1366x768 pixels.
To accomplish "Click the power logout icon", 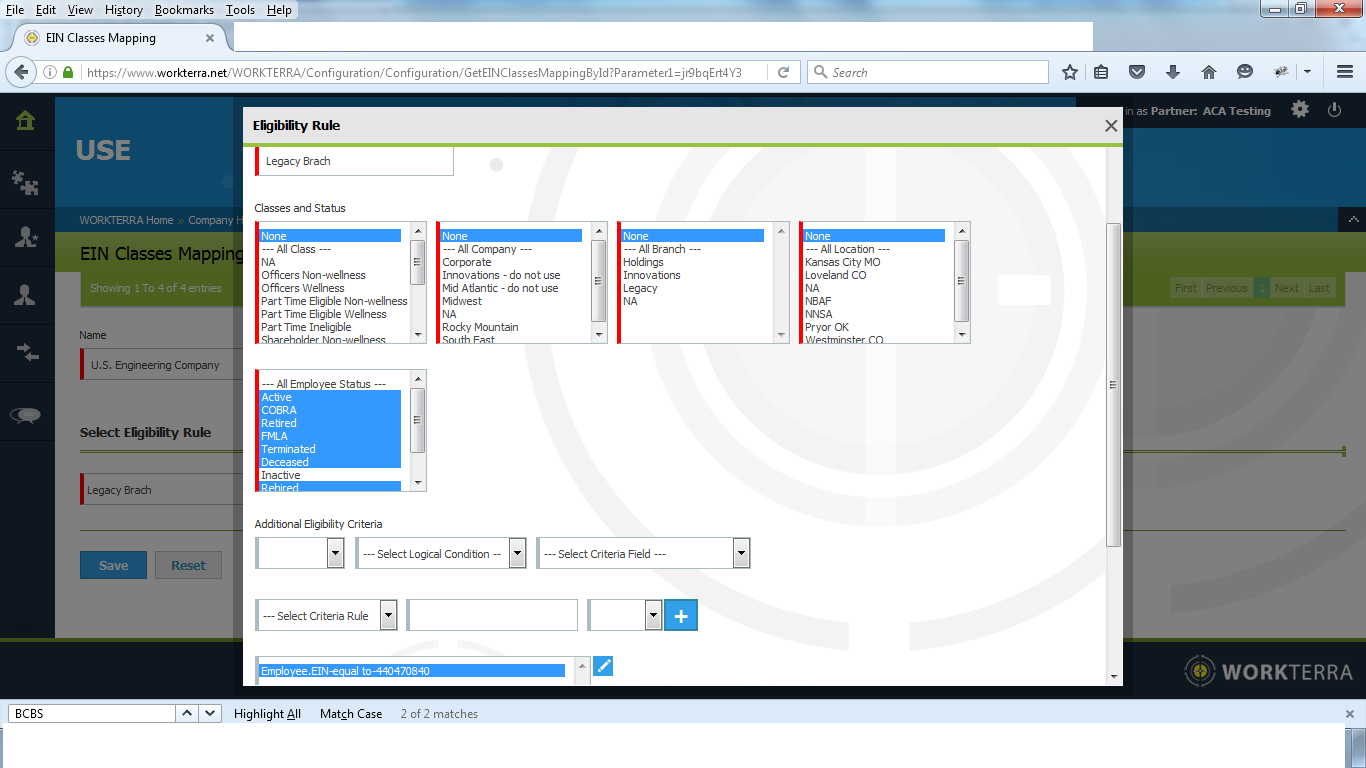I will (1334, 110).
